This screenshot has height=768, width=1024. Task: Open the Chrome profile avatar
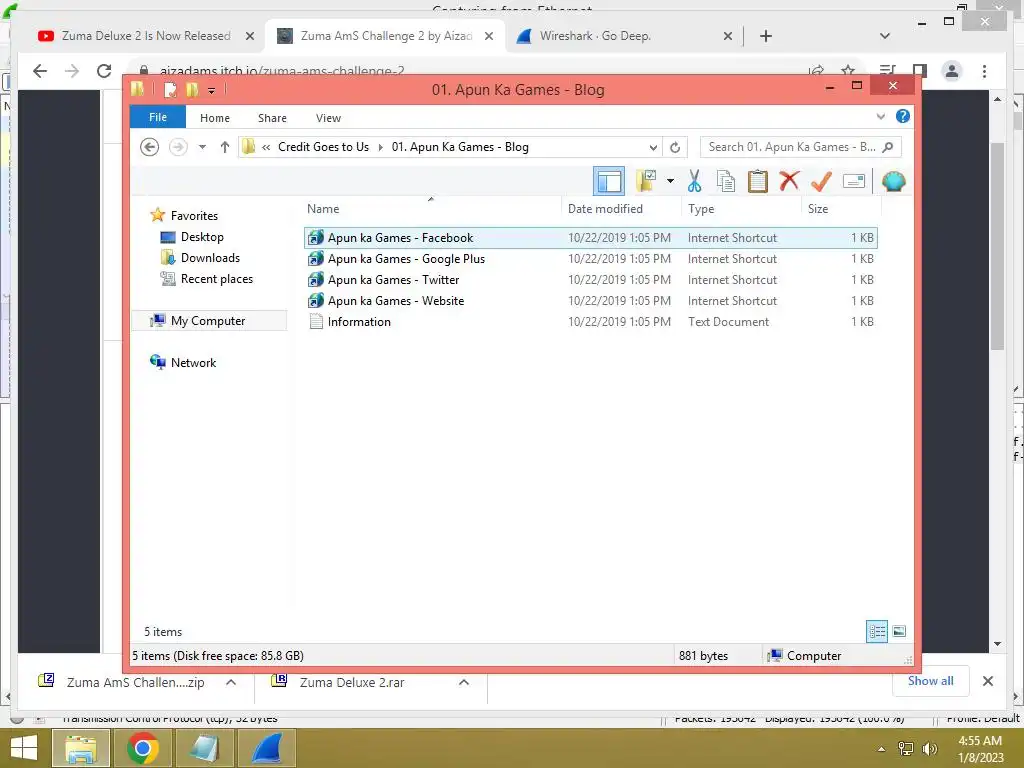click(952, 71)
